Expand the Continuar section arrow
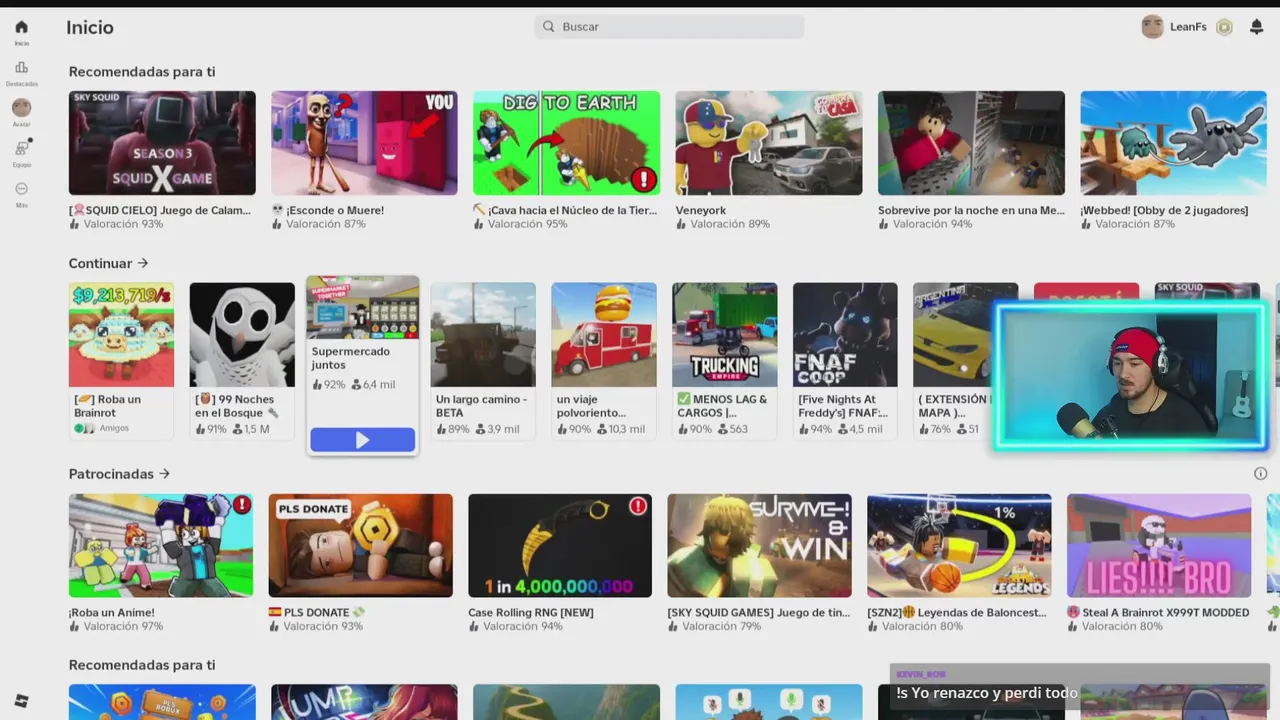Image resolution: width=1280 pixels, height=720 pixels. 143,263
